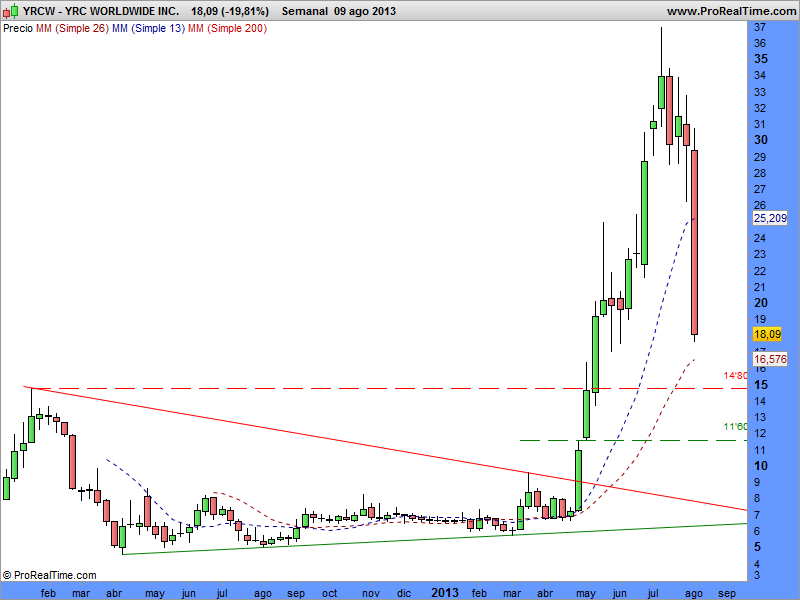The width and height of the screenshot is (800, 600).
Task: Click the green 11'60 support level label
Action: (x=735, y=427)
